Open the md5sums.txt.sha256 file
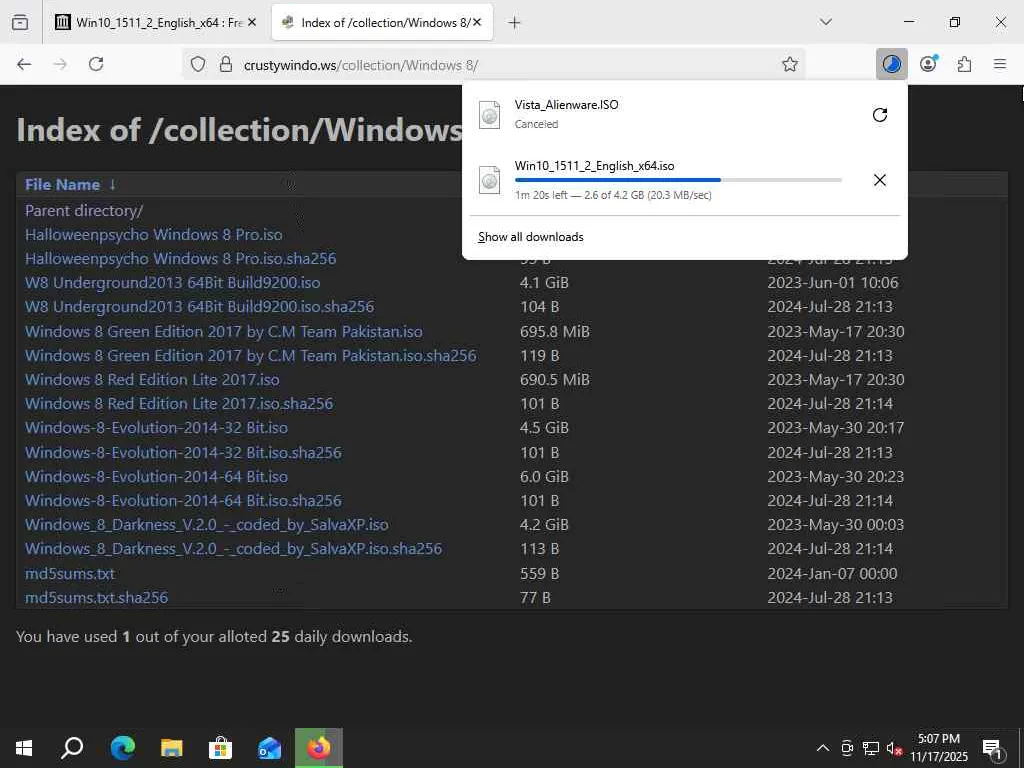Screen dimensions: 1024x768 (97, 598)
